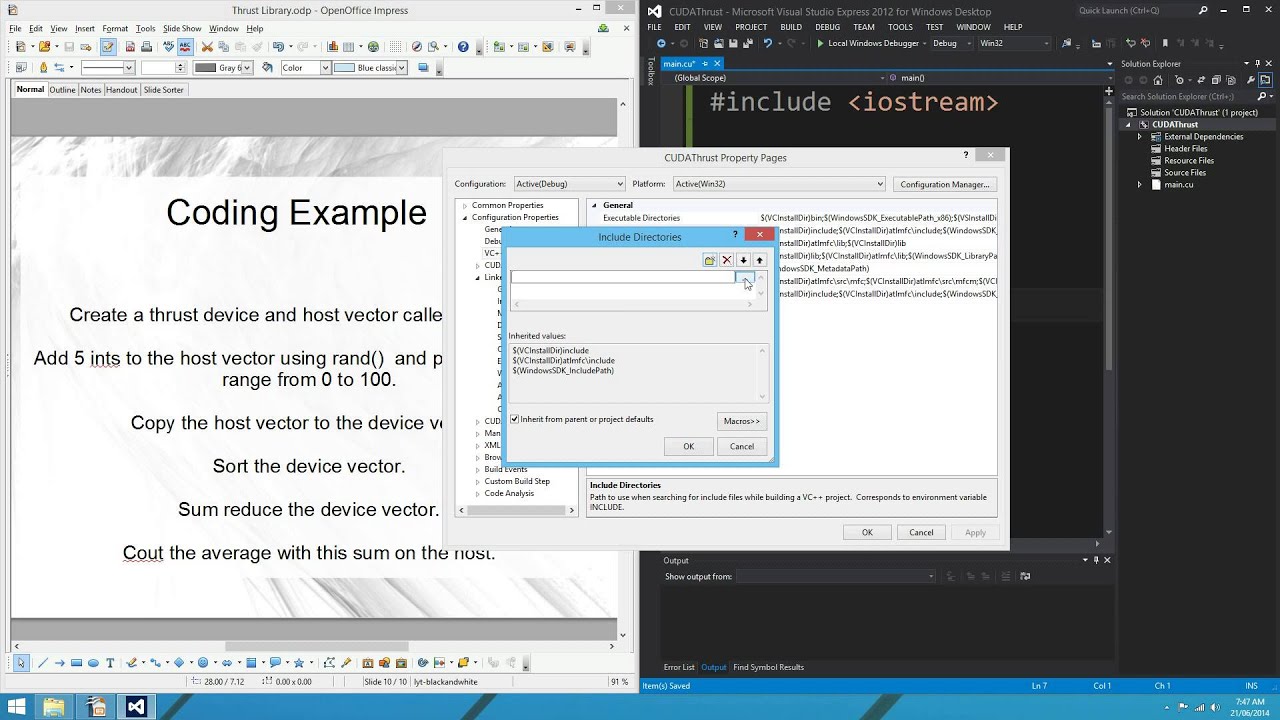
Task: Move line down in Include Directories dialog
Action: pyautogui.click(x=743, y=260)
